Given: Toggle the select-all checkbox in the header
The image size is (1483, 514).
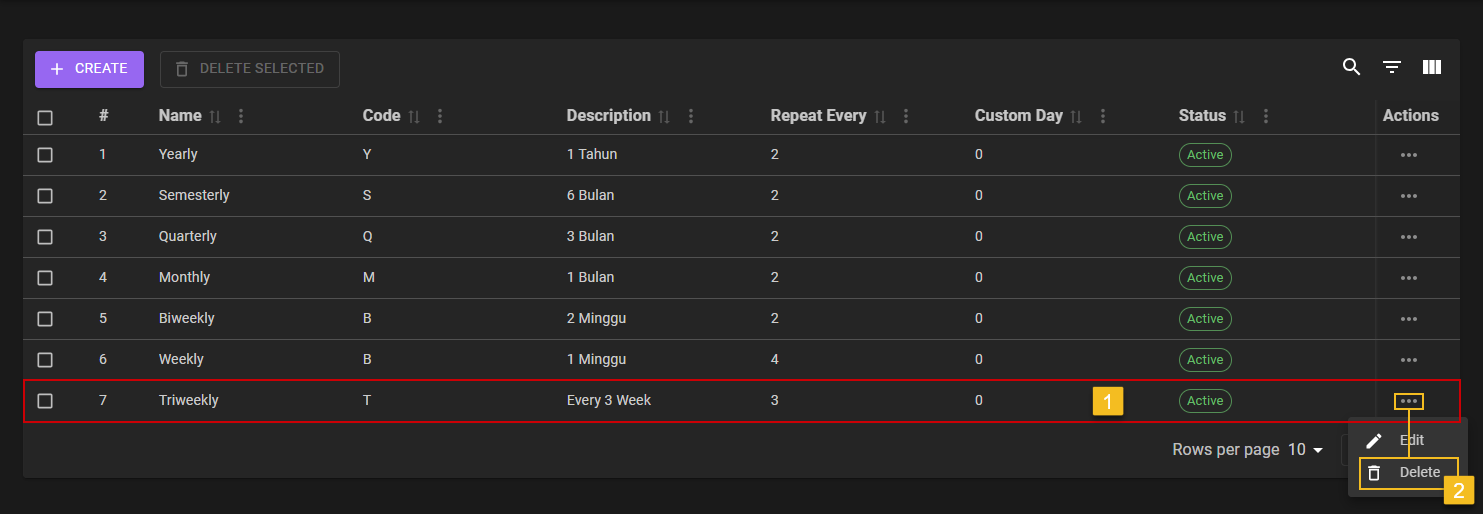Looking at the screenshot, I should pyautogui.click(x=45, y=118).
